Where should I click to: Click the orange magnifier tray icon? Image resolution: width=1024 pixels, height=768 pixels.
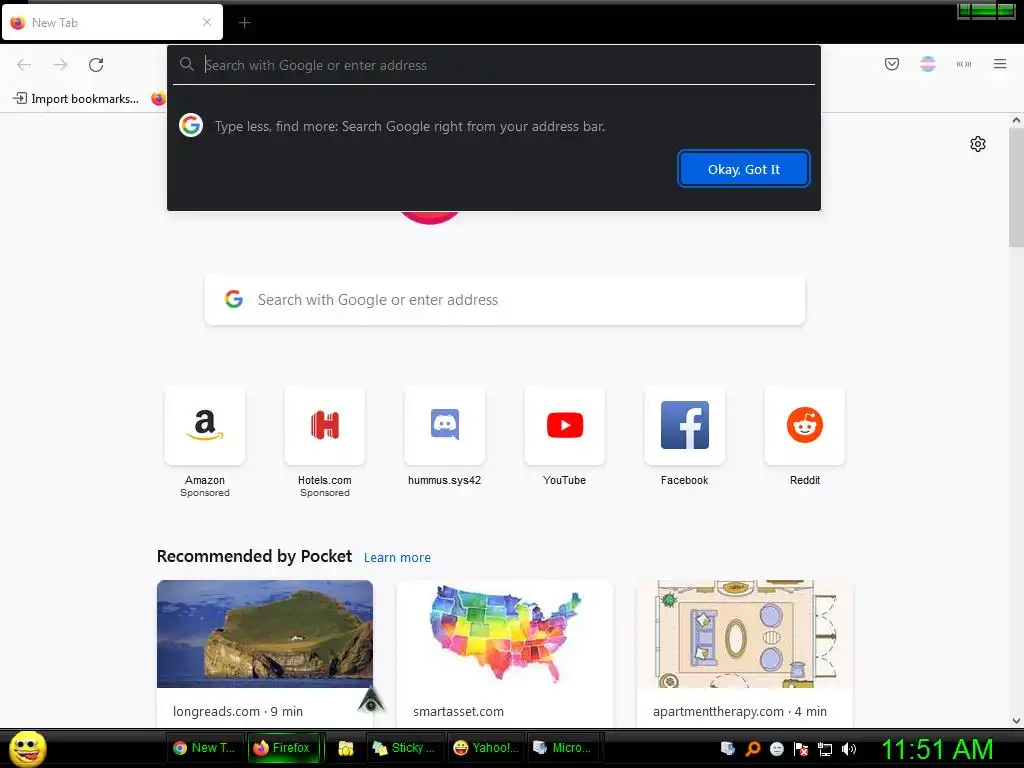coord(752,748)
